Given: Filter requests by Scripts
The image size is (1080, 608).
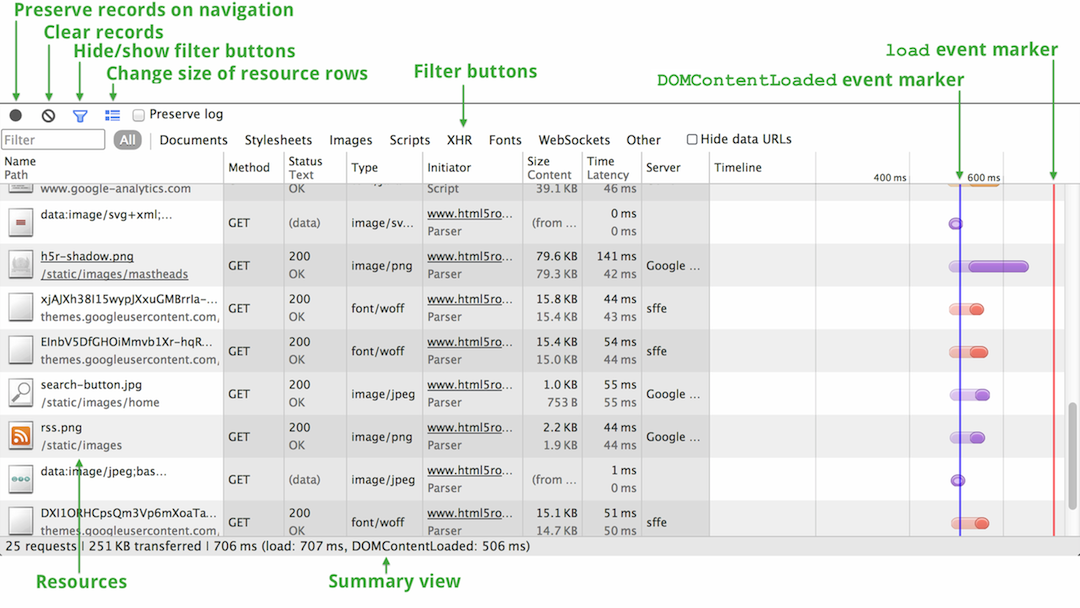Looking at the screenshot, I should tap(409, 140).
